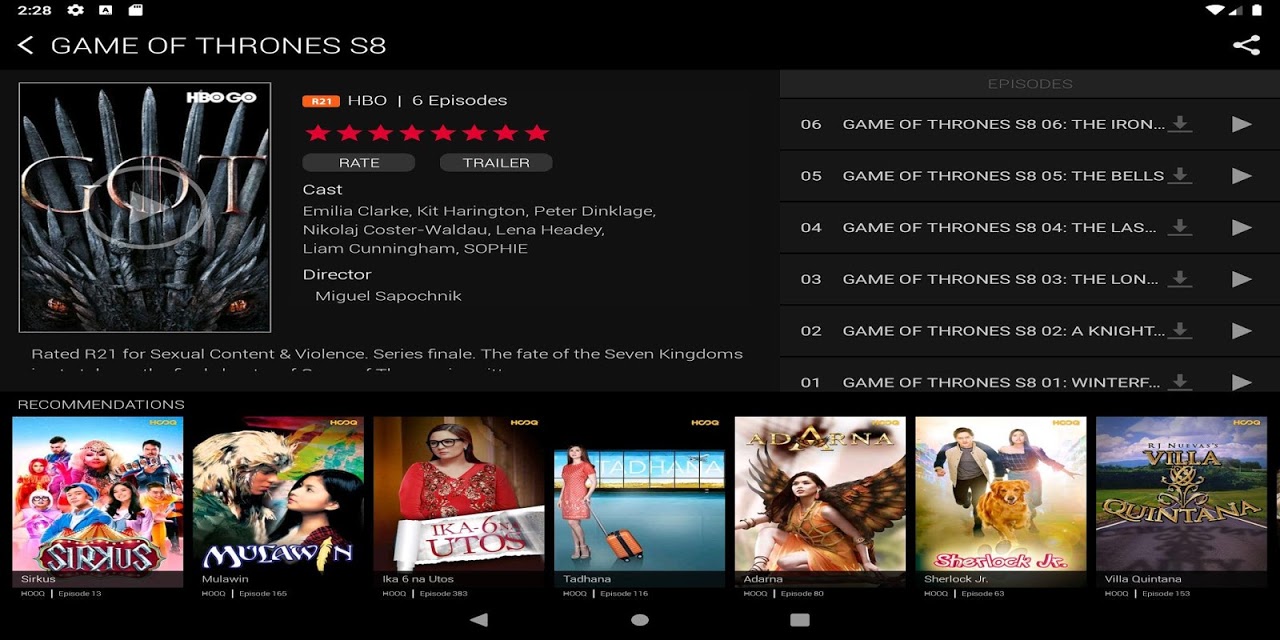Select episode title 'GAME OF THRONES S8 05: THE BELLS'
Viewport: 1280px width, 640px height.
point(1003,176)
